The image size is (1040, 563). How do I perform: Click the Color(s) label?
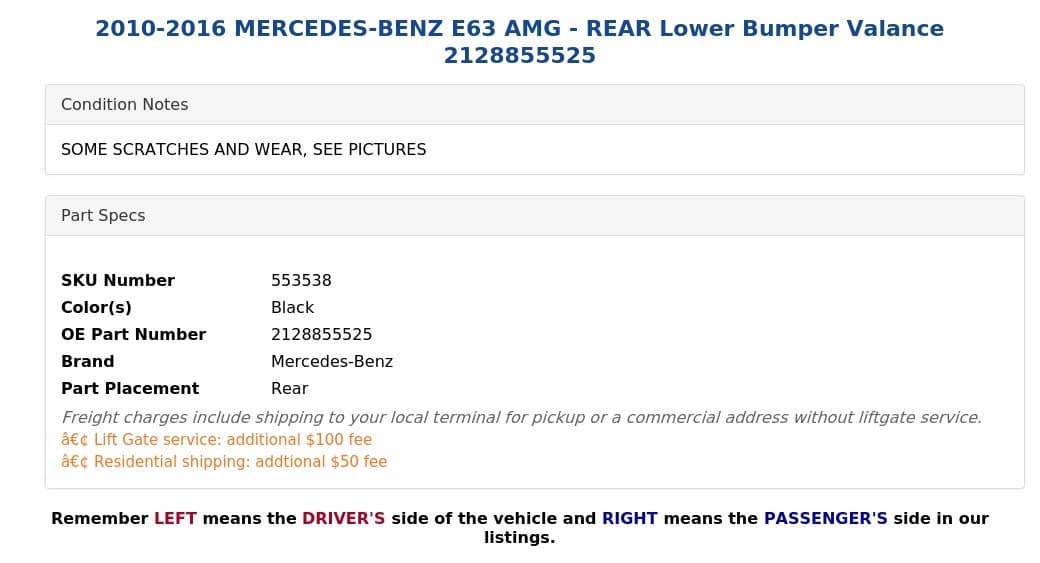click(x=96, y=307)
